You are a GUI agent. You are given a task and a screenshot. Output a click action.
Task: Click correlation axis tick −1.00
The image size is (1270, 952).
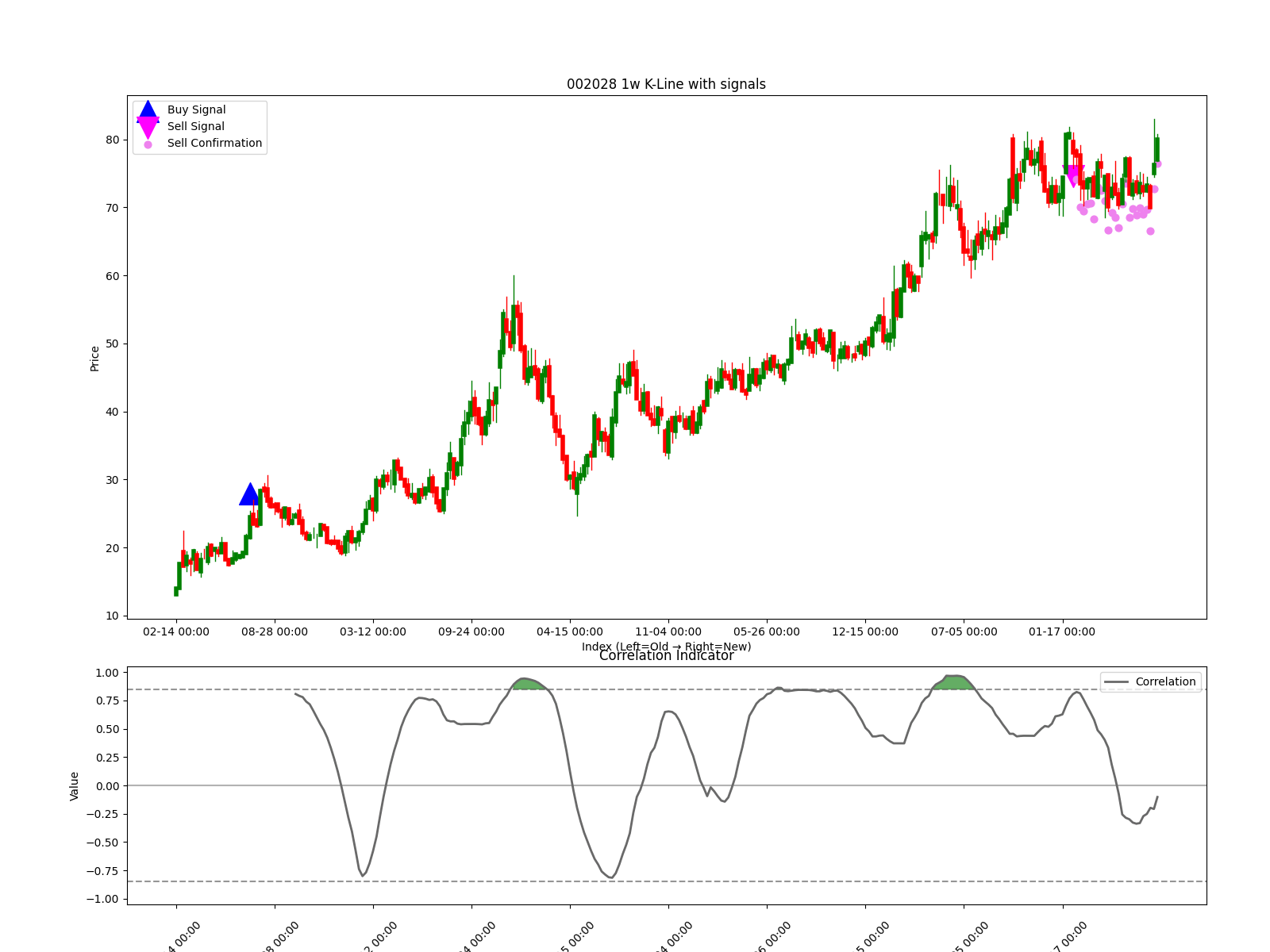click(x=102, y=899)
